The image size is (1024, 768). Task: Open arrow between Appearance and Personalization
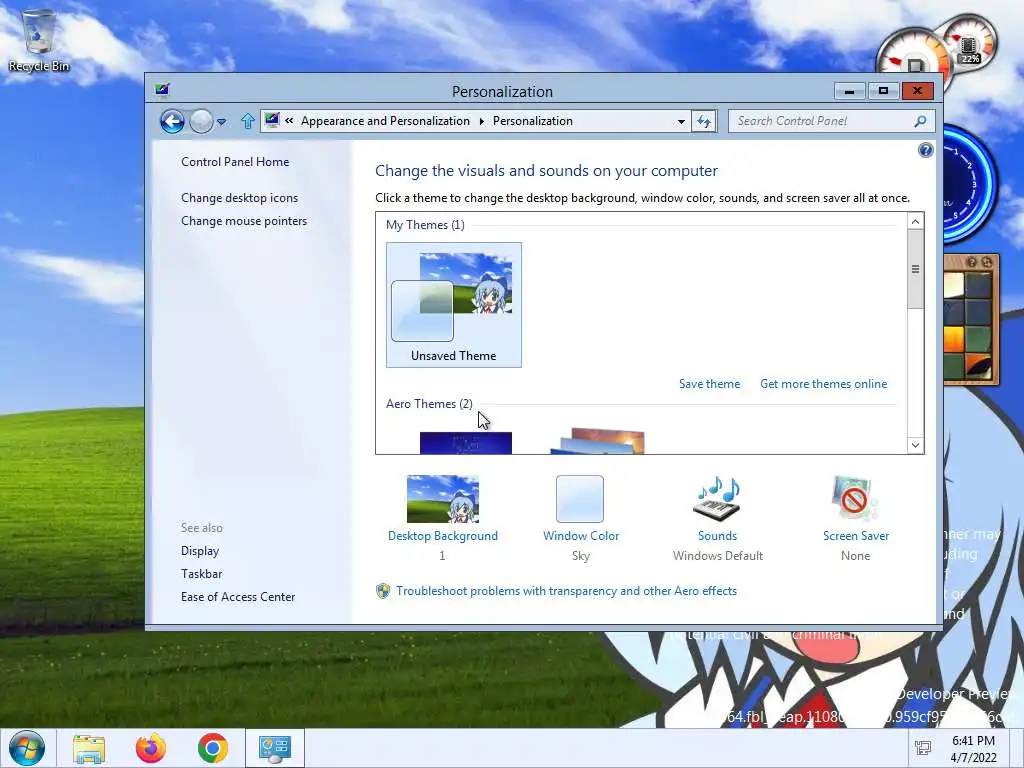pyautogui.click(x=481, y=121)
